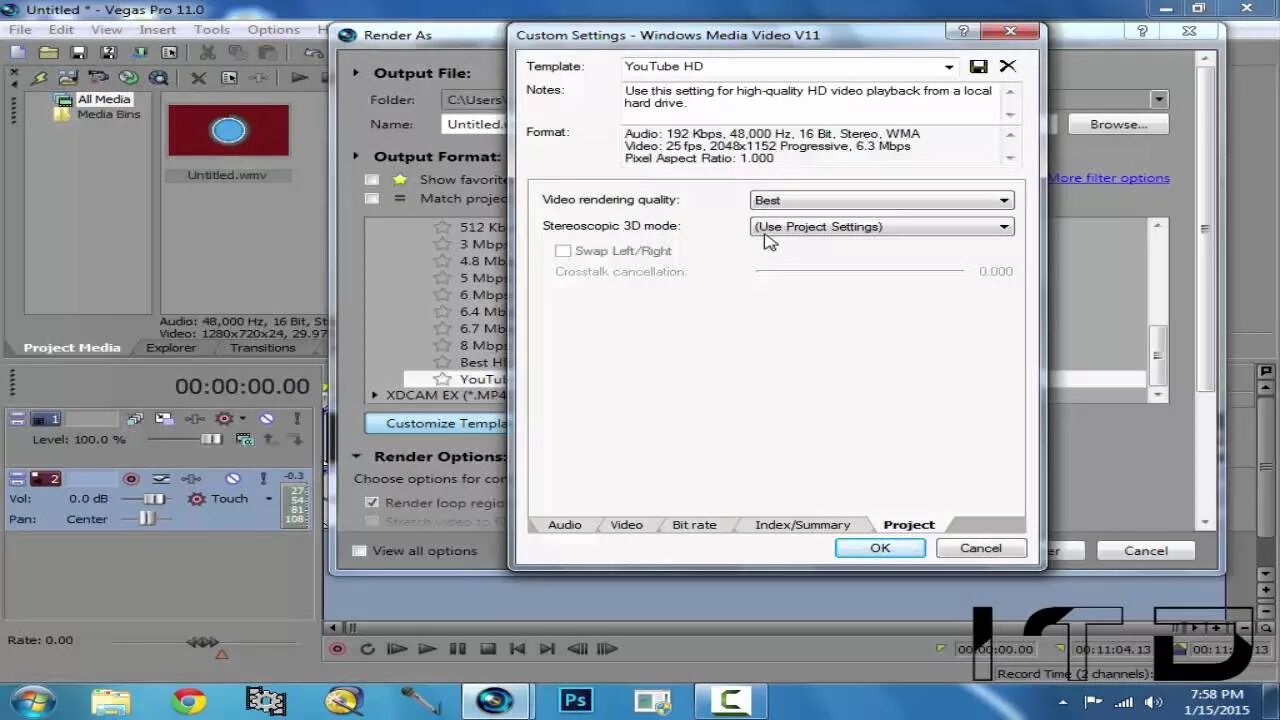Click the Play from Start icon
This screenshot has width=1280, height=720.
coord(397,649)
